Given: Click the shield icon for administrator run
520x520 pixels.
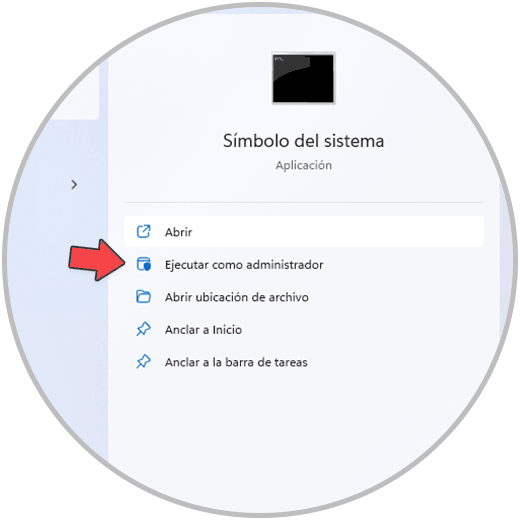Looking at the screenshot, I should (x=144, y=264).
